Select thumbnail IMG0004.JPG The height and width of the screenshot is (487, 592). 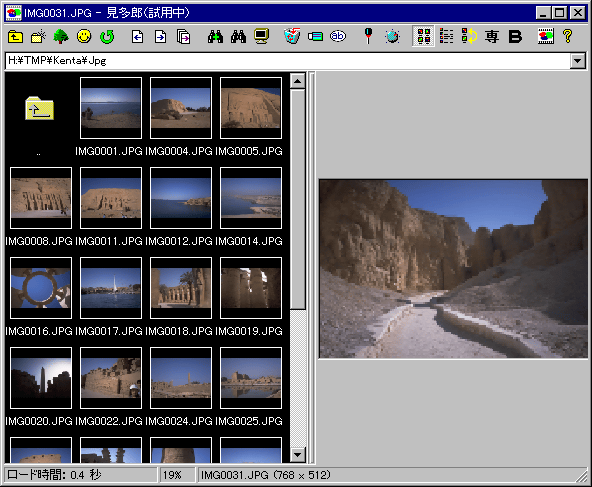181,108
